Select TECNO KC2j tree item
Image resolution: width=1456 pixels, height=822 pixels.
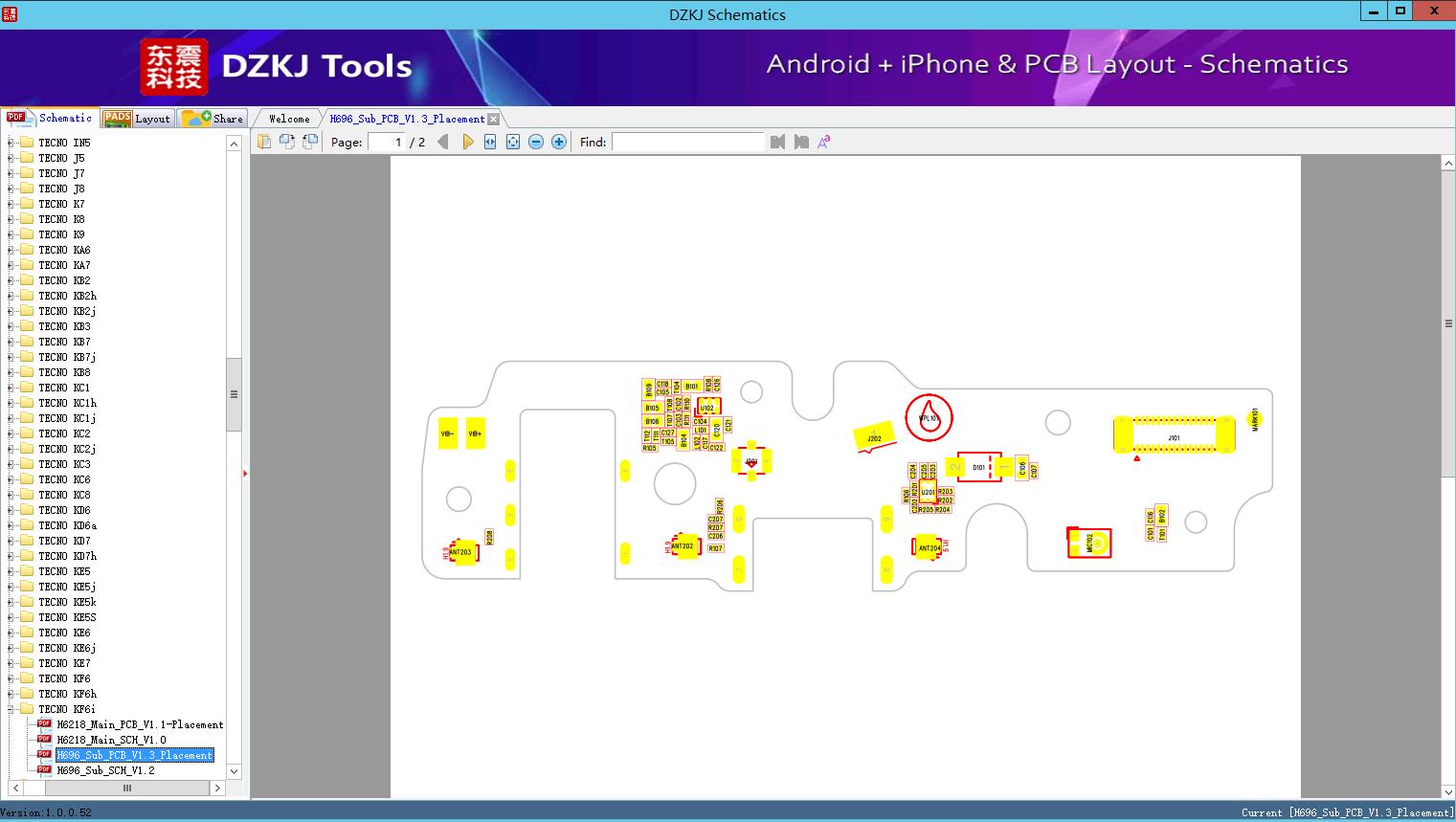pos(67,449)
